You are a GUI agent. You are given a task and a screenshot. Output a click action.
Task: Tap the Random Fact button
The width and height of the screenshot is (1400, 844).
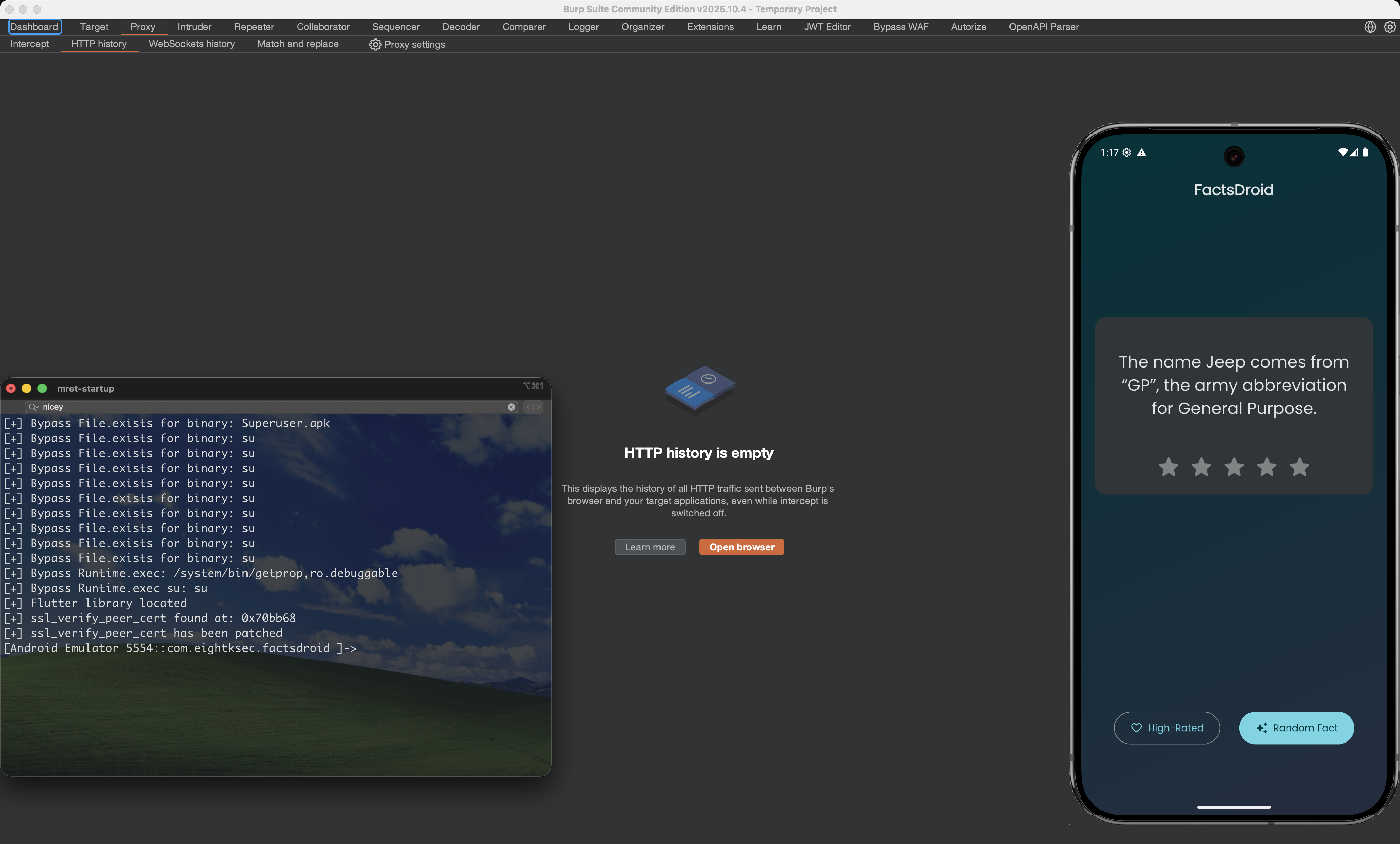tap(1296, 728)
